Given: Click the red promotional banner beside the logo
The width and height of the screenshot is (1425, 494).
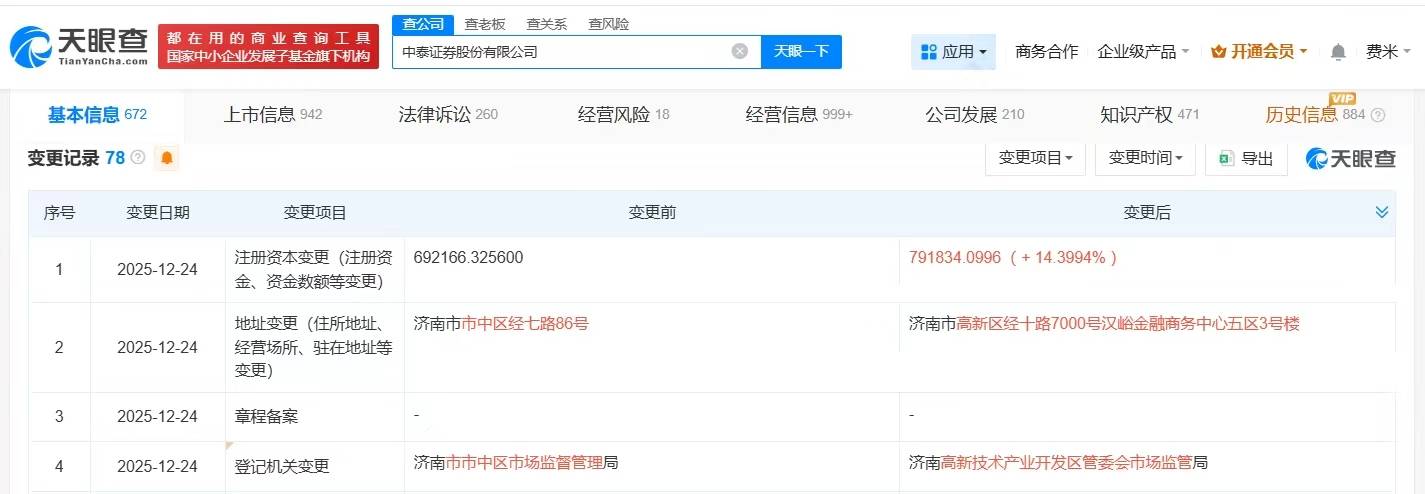Looking at the screenshot, I should pos(268,47).
